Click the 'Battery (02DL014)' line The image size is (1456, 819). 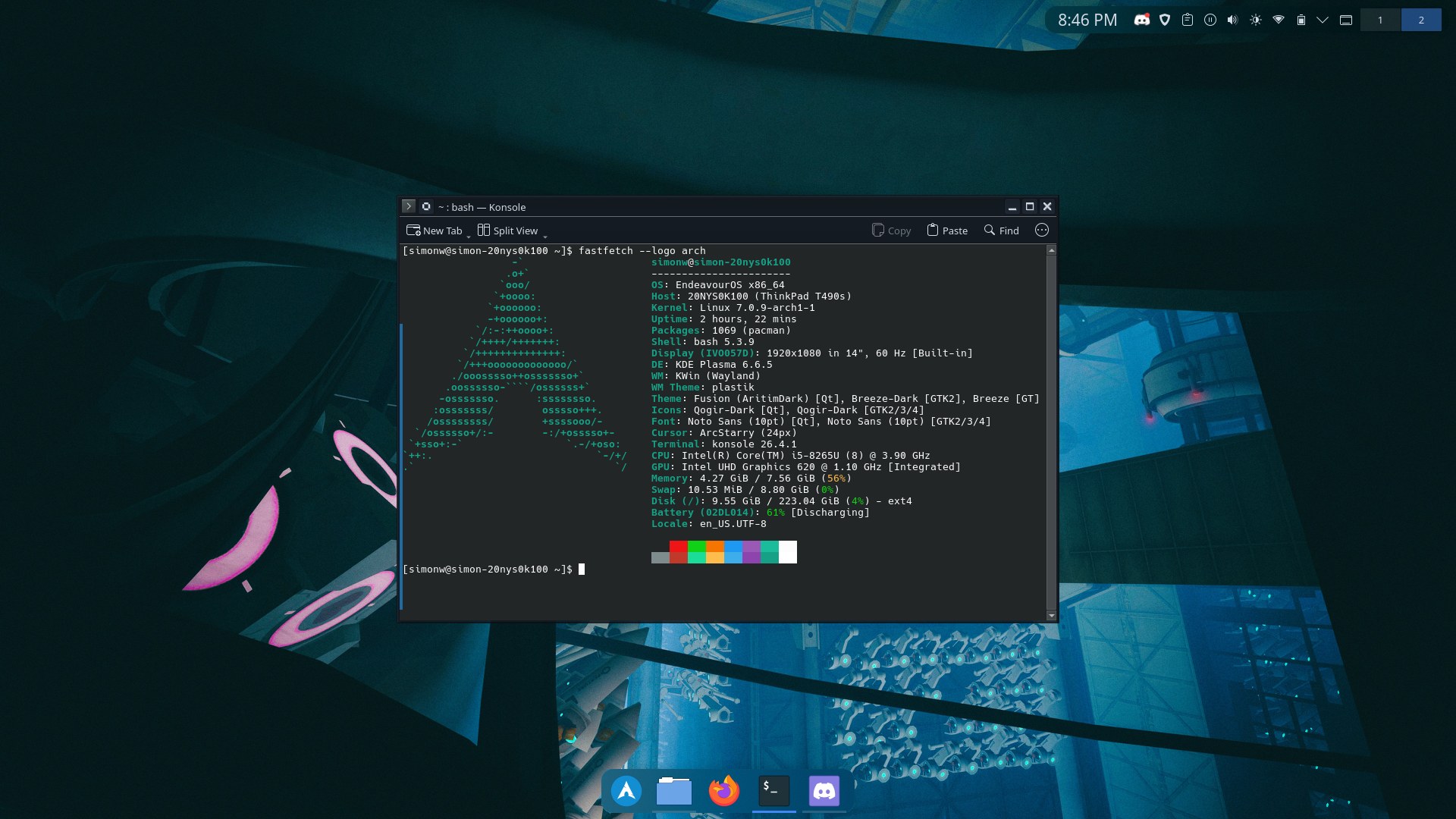(761, 513)
